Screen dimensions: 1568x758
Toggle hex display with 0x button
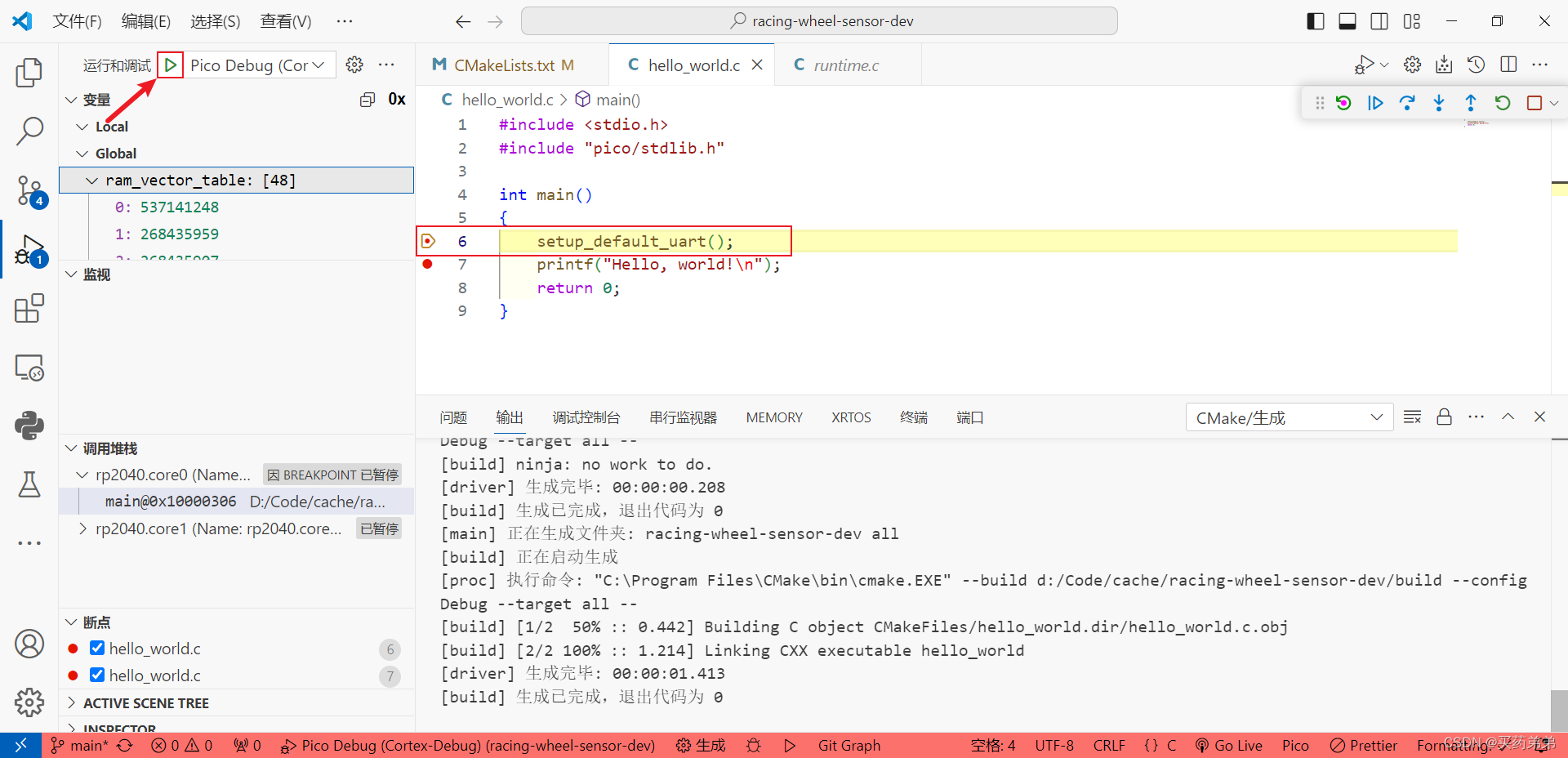(397, 99)
